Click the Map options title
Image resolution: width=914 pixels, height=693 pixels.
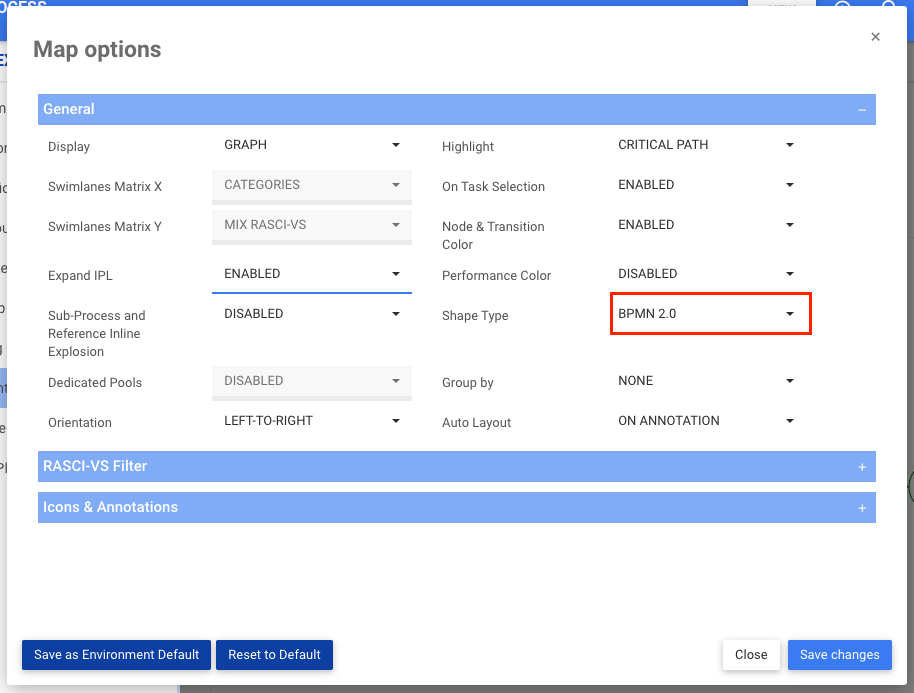[x=97, y=50]
